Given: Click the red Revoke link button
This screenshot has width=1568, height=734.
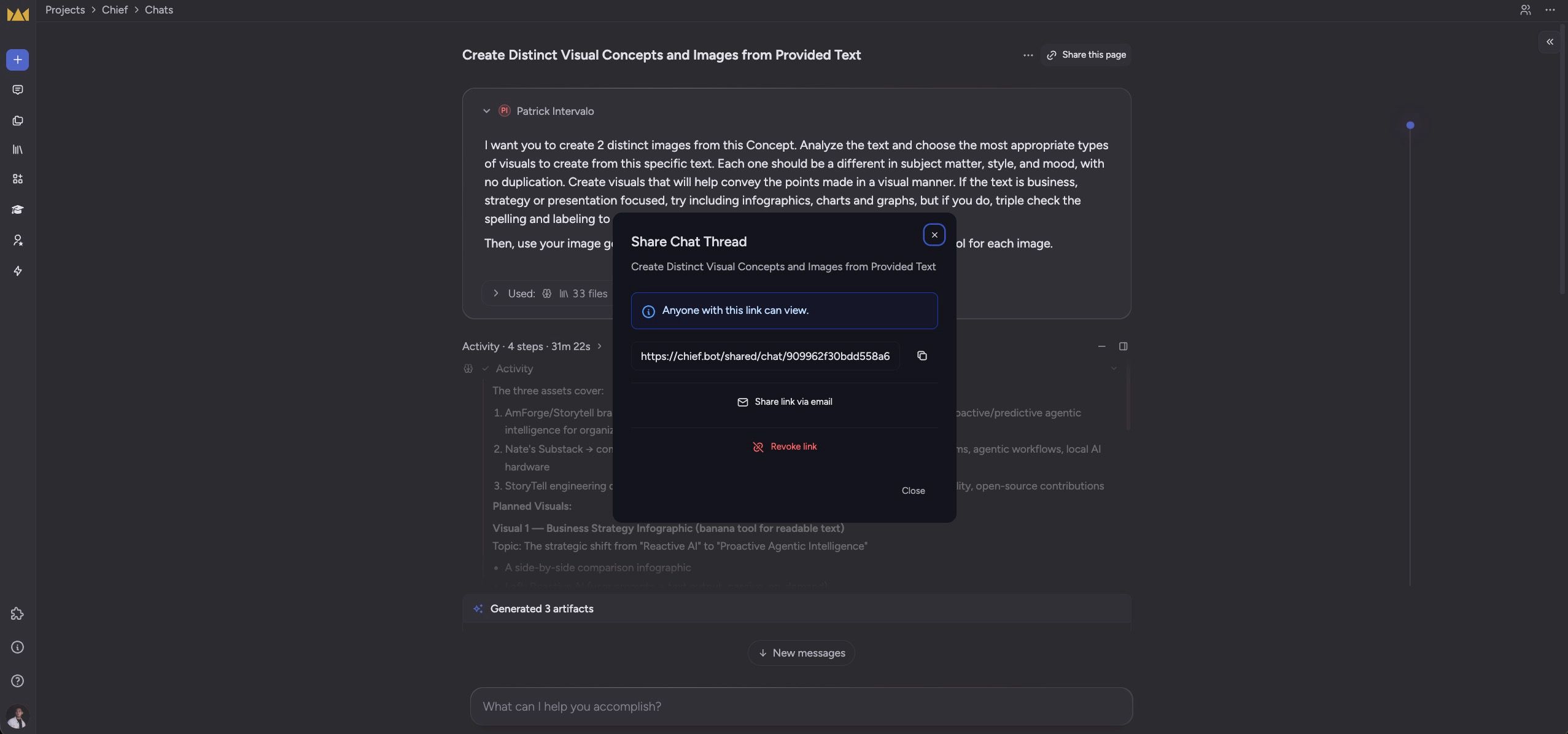Looking at the screenshot, I should [x=785, y=447].
